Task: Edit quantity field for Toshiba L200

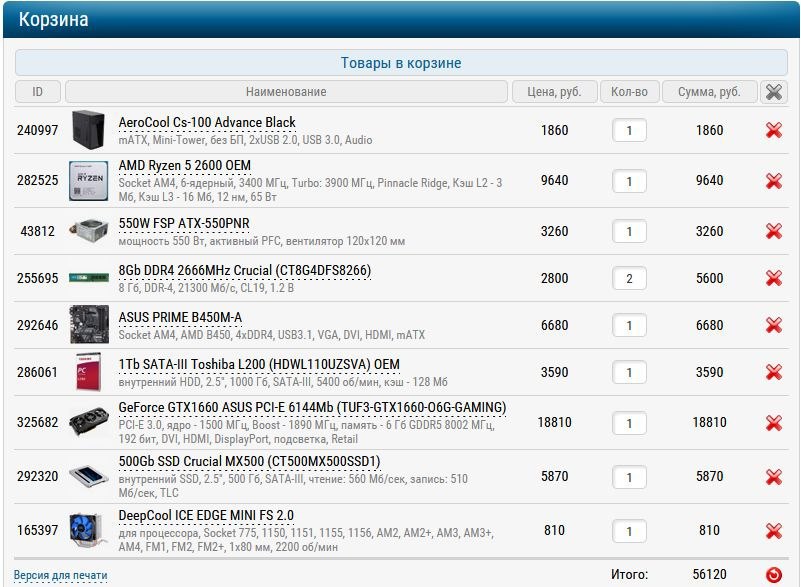Action: 629,372
